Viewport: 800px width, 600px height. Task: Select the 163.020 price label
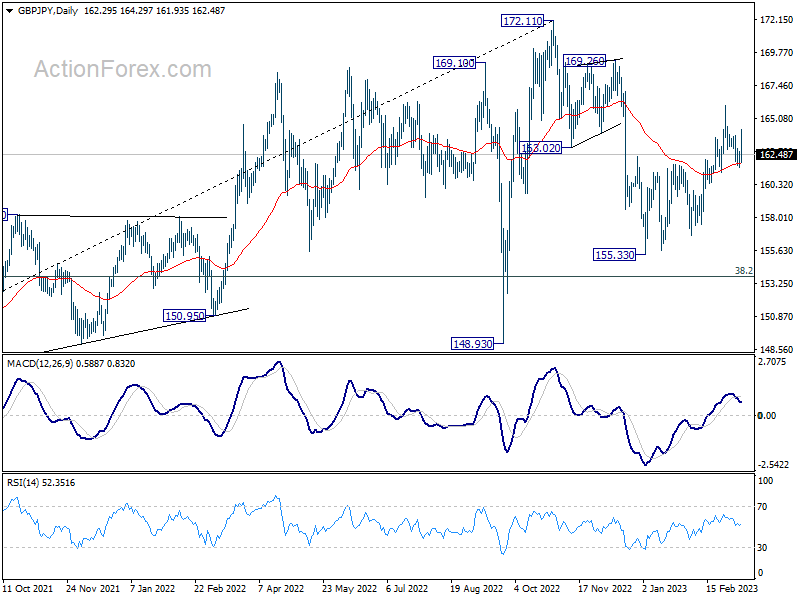(x=540, y=148)
